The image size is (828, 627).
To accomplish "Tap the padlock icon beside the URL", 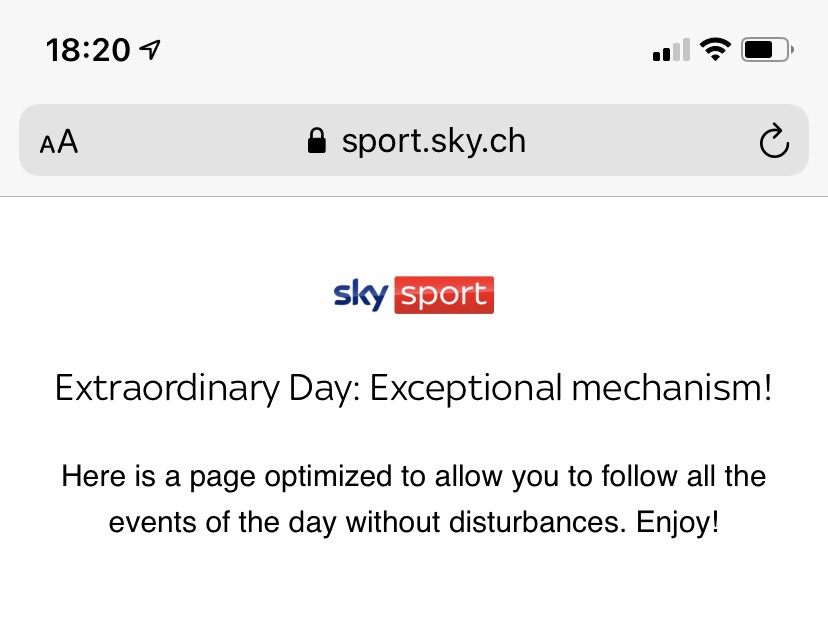I will point(317,141).
